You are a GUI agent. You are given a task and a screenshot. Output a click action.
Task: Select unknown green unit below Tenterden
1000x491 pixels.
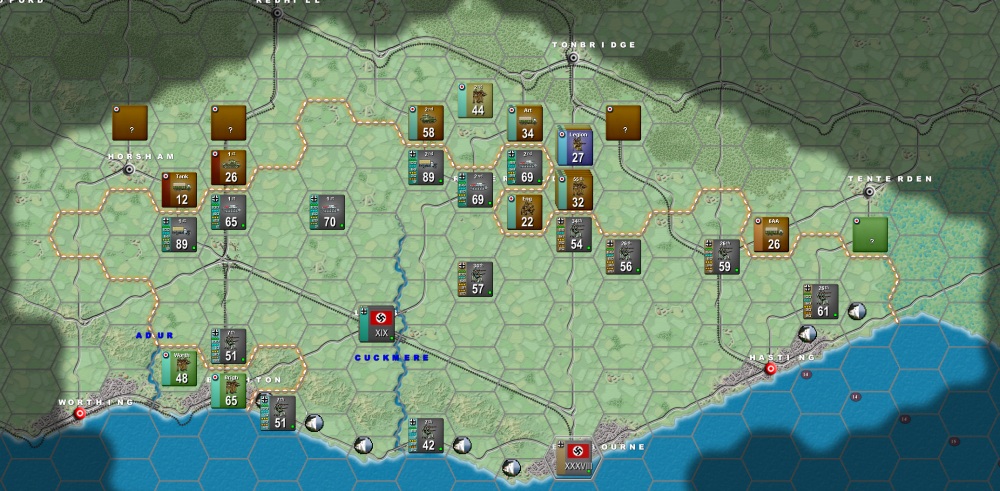pos(870,234)
